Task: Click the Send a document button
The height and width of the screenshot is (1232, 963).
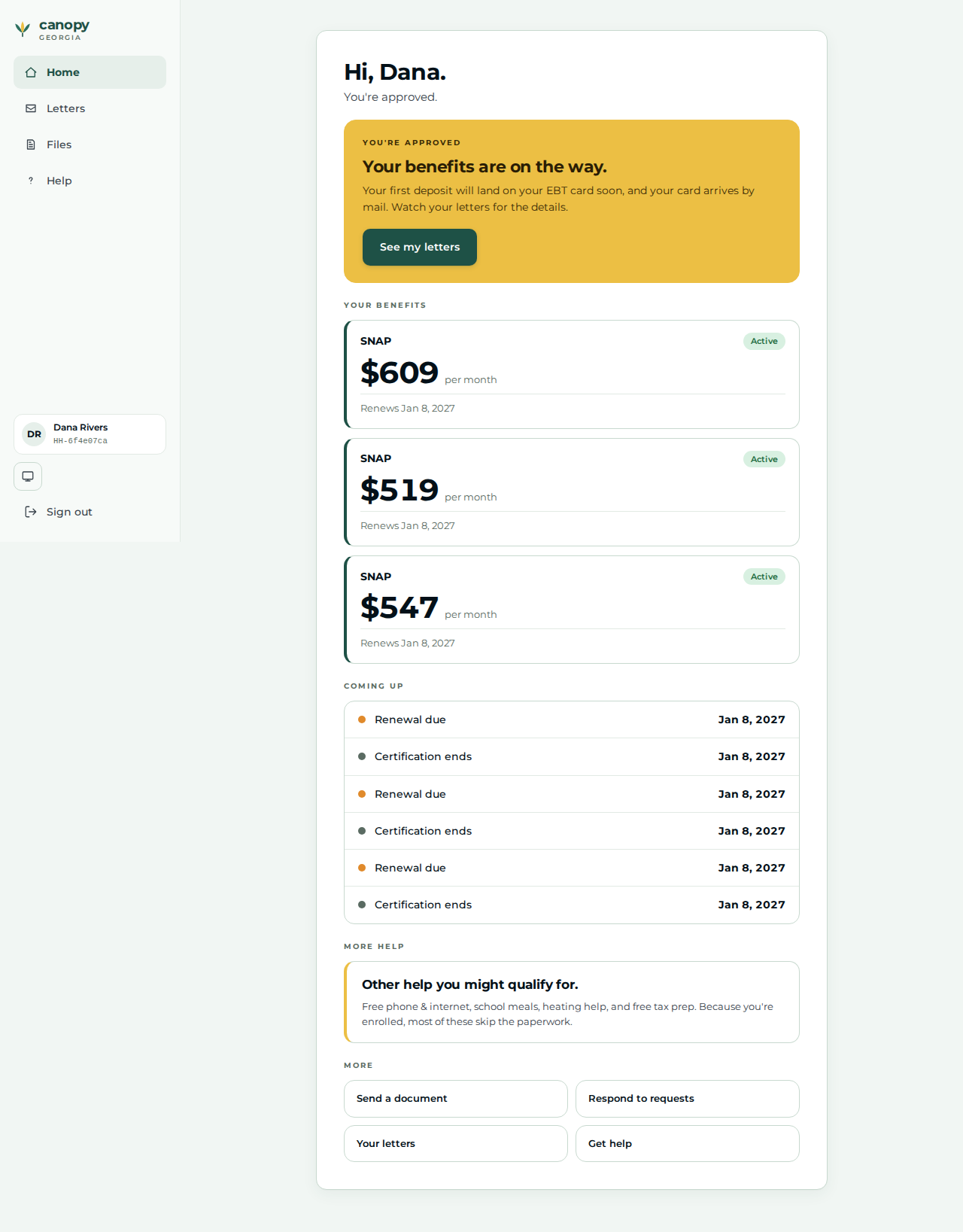Action: click(x=456, y=1099)
